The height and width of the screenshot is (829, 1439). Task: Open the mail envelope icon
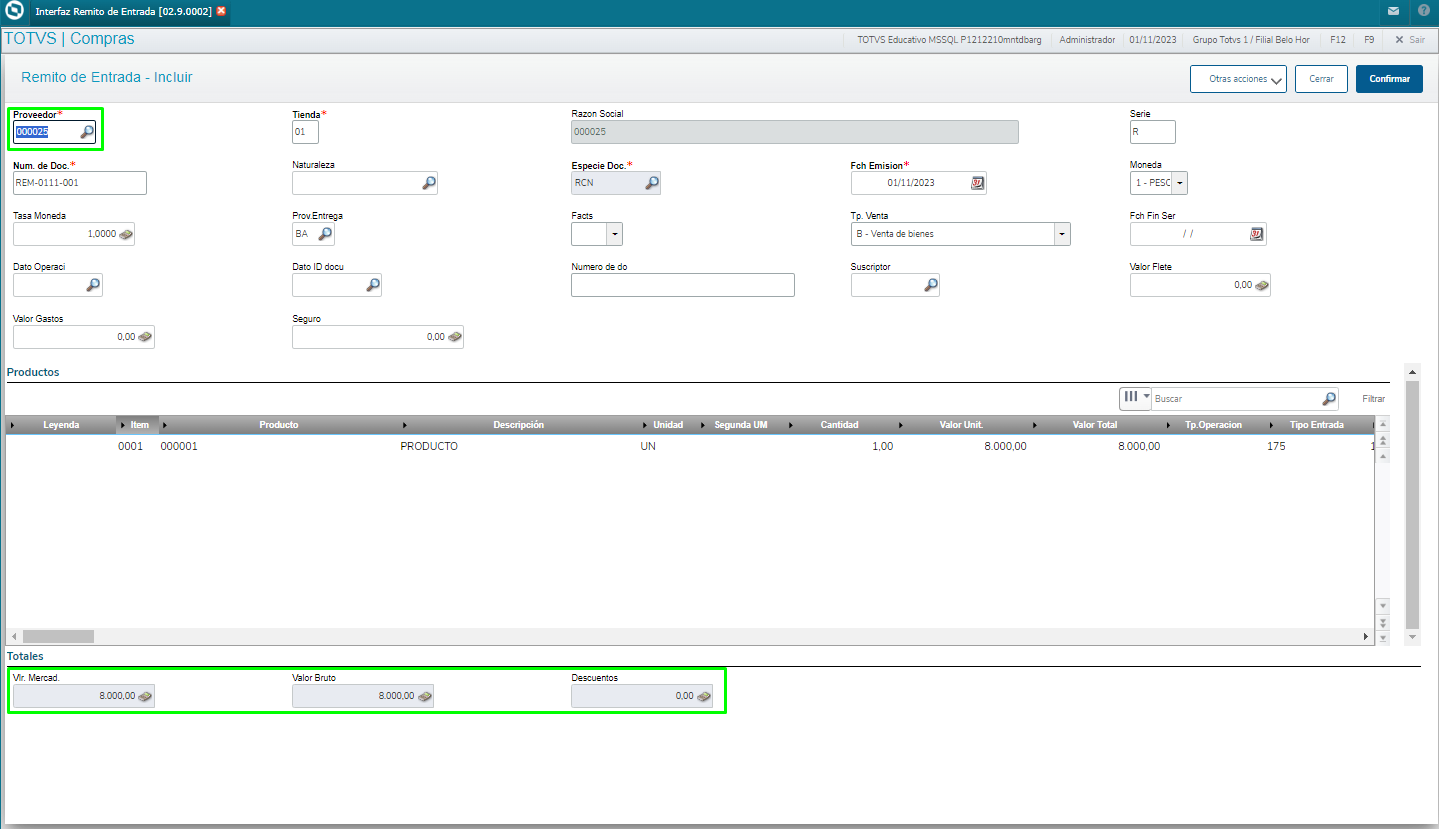click(x=1393, y=11)
